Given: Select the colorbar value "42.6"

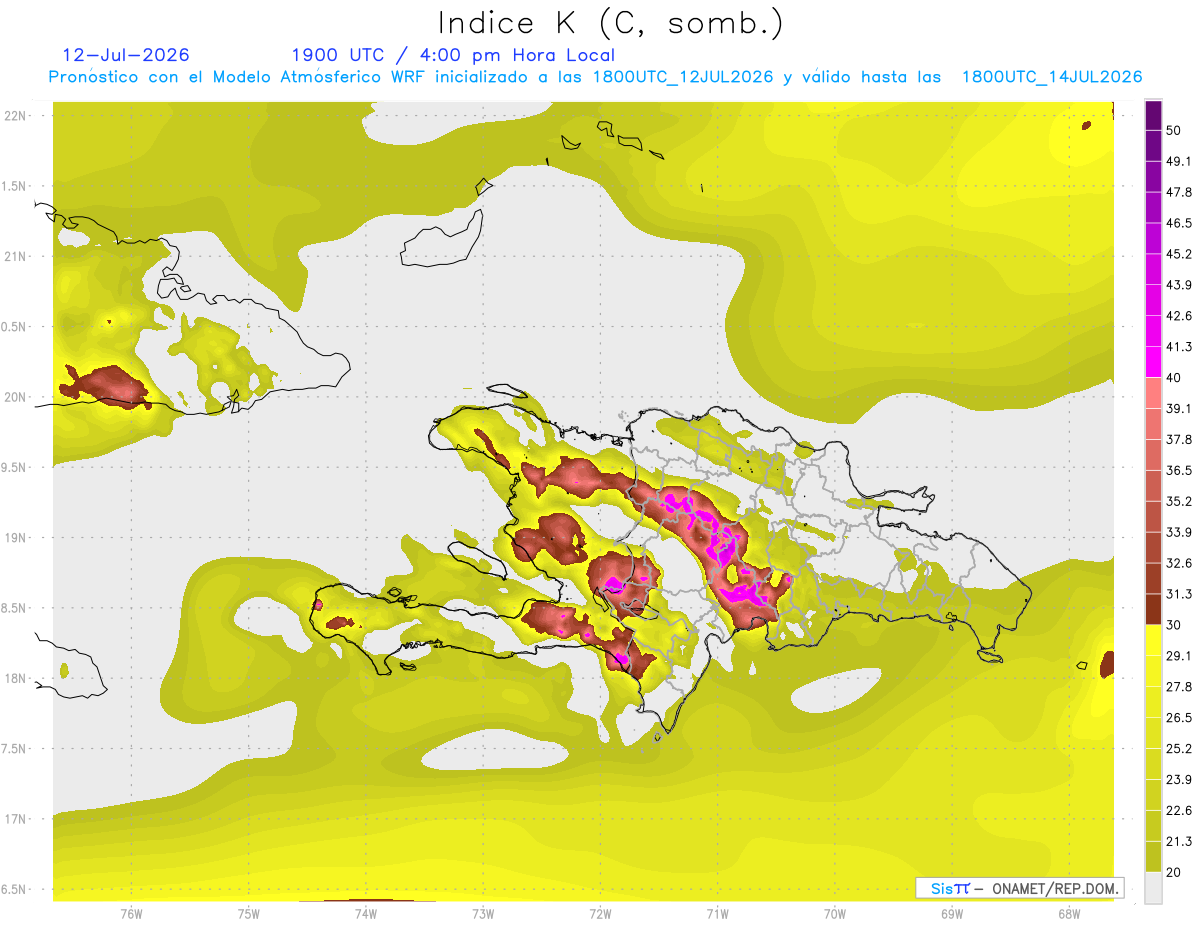Looking at the screenshot, I should 1179,316.
